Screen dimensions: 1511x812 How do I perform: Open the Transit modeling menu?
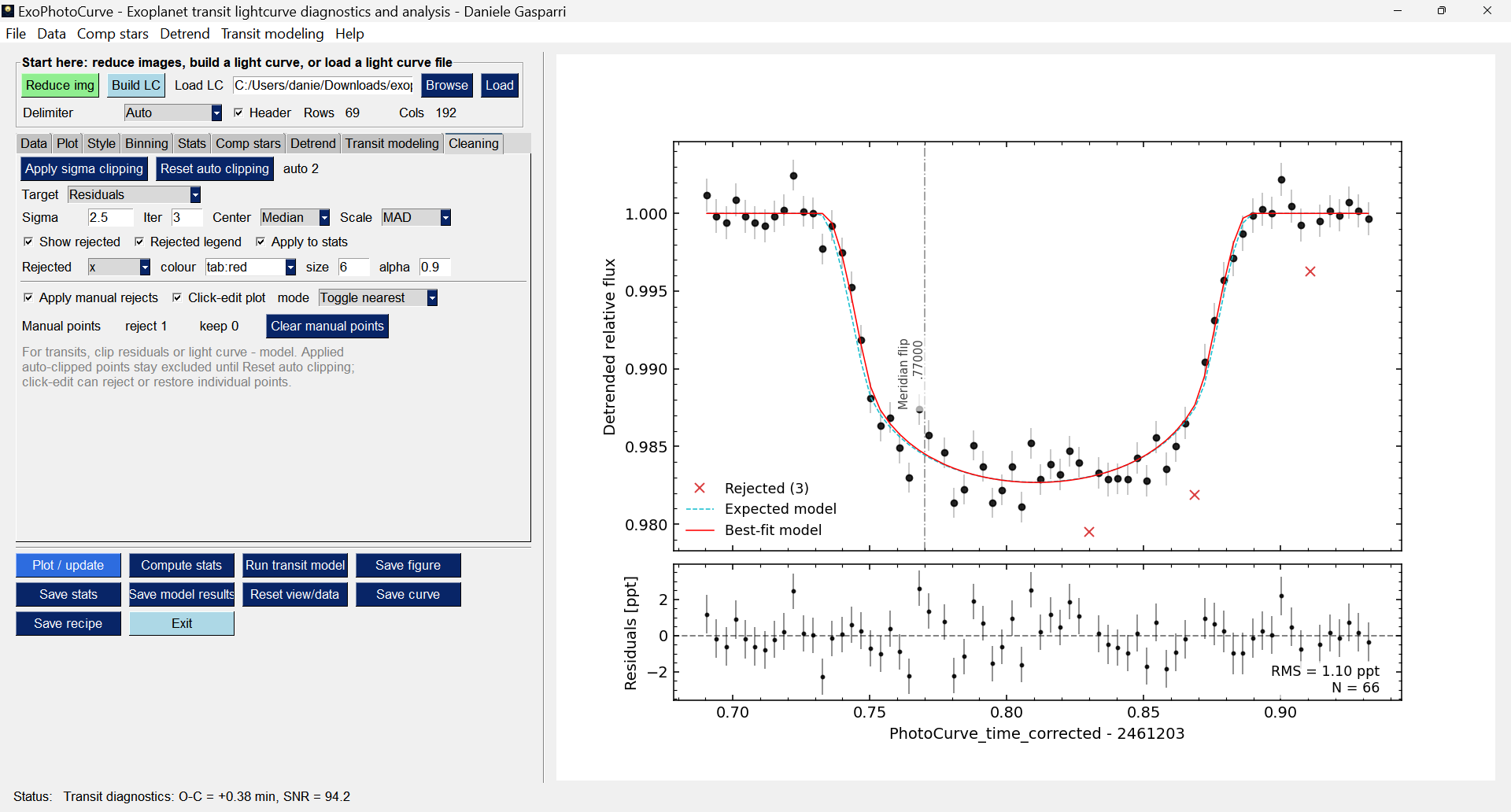(272, 34)
